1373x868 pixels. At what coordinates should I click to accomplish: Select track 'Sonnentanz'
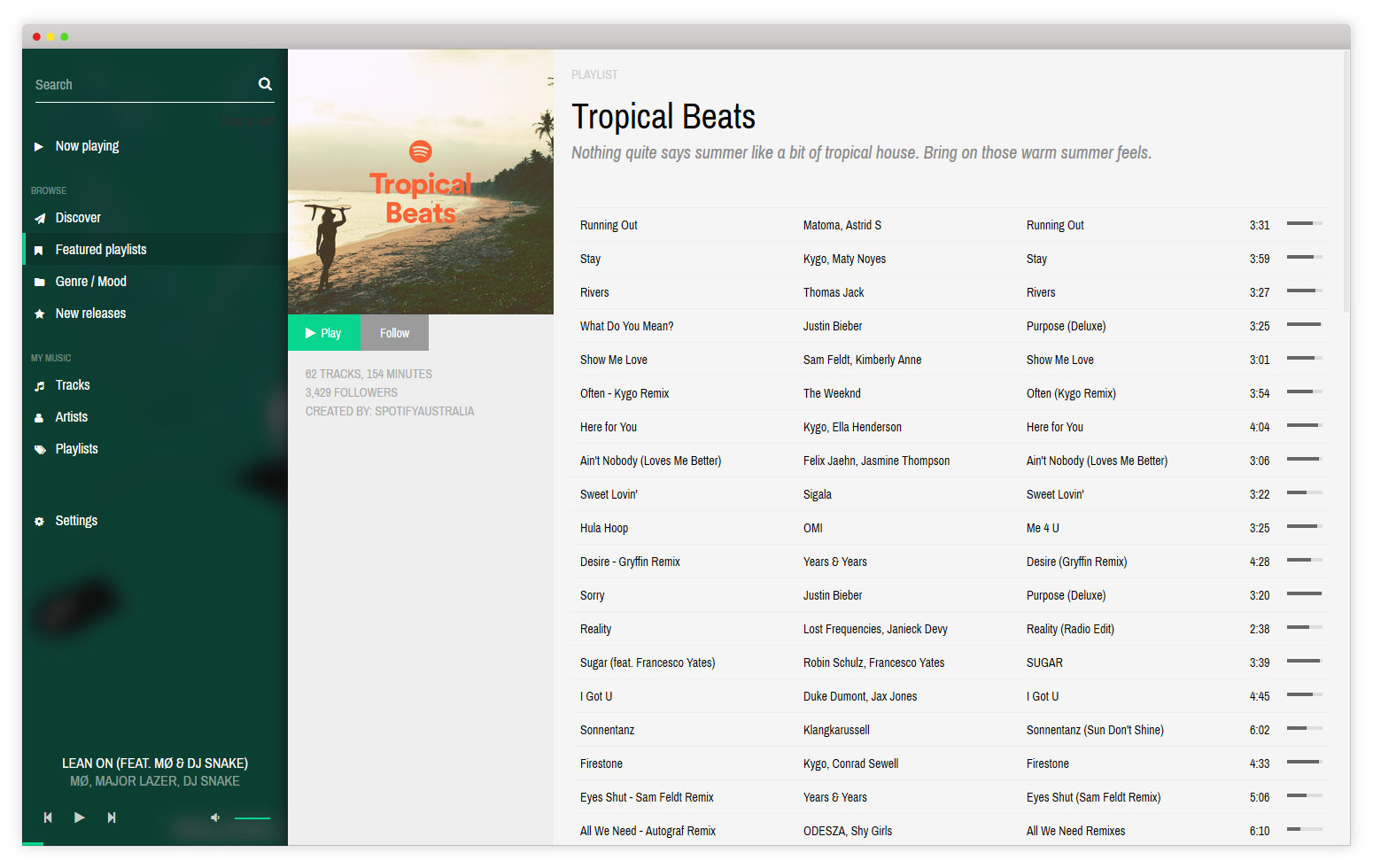click(x=607, y=730)
